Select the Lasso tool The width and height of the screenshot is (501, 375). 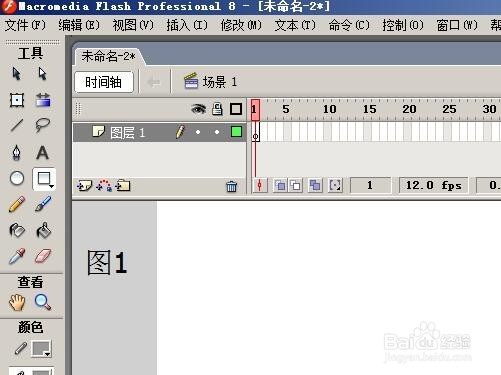pos(43,125)
